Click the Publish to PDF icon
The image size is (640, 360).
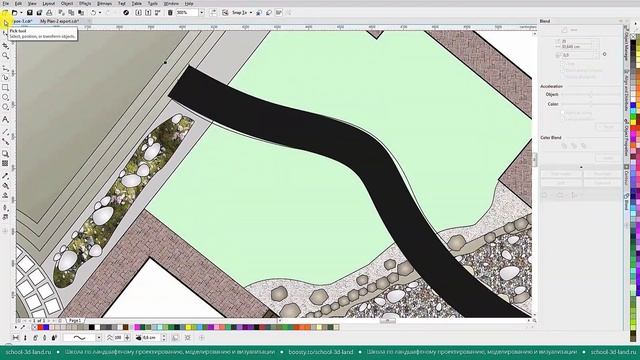158,13
